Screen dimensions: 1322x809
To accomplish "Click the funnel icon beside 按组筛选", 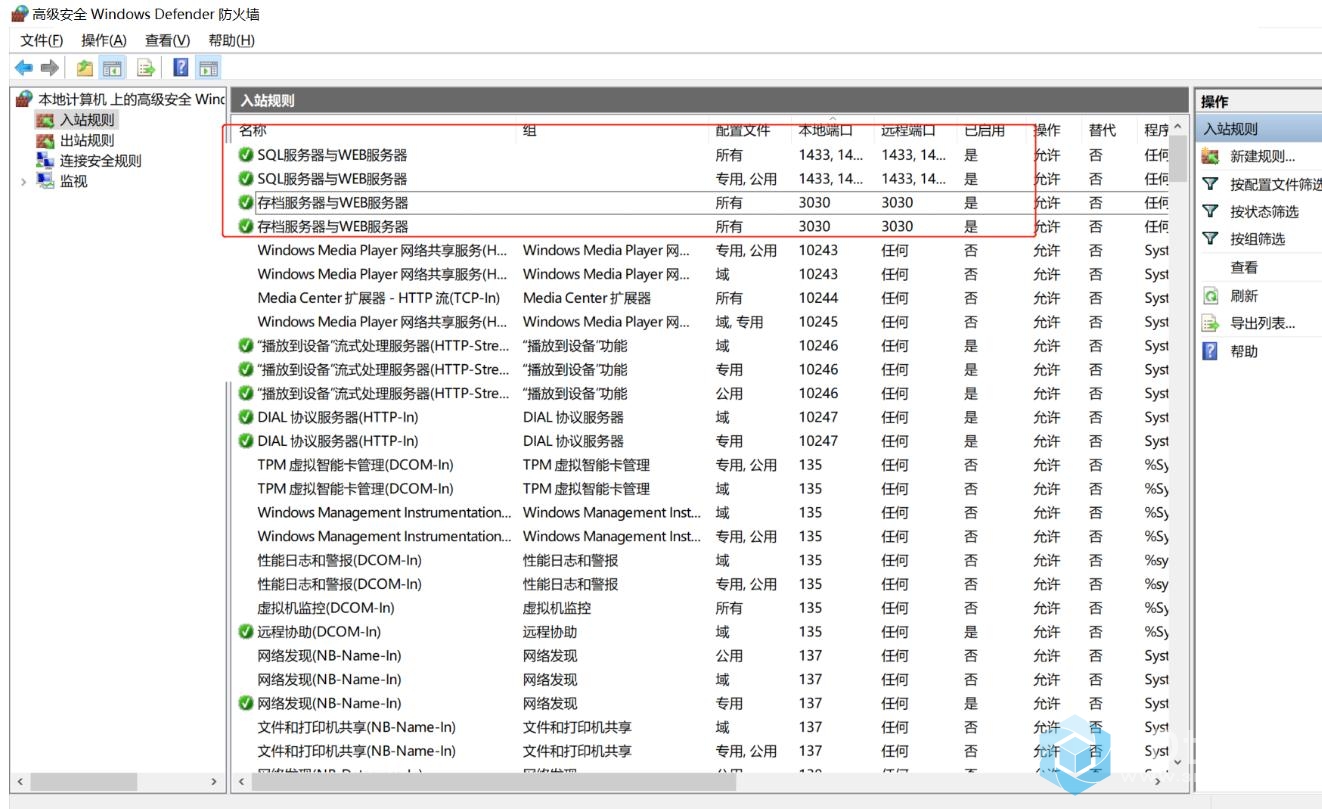I will (x=1210, y=239).
